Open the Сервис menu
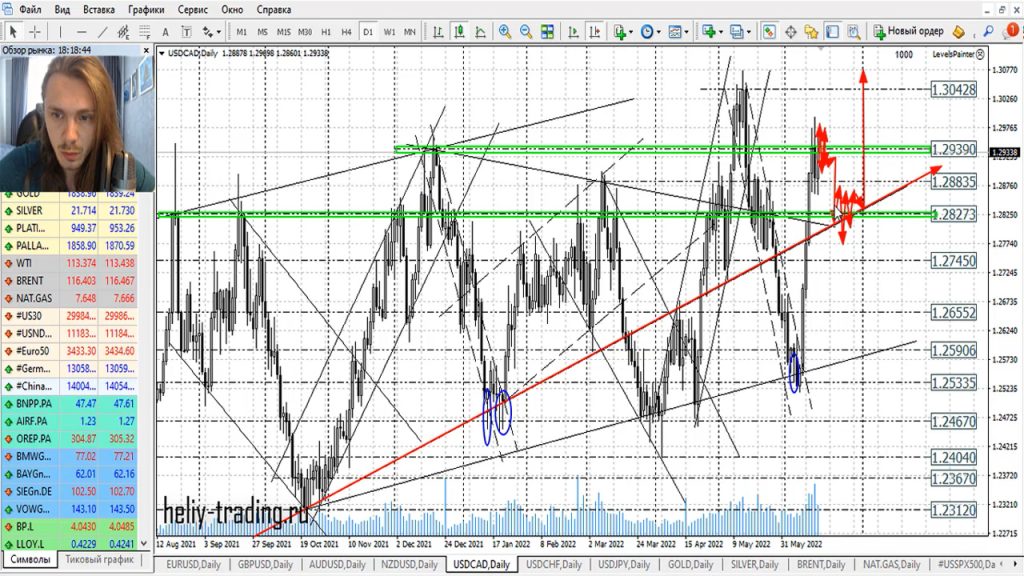1024x576 pixels. pyautogui.click(x=192, y=9)
